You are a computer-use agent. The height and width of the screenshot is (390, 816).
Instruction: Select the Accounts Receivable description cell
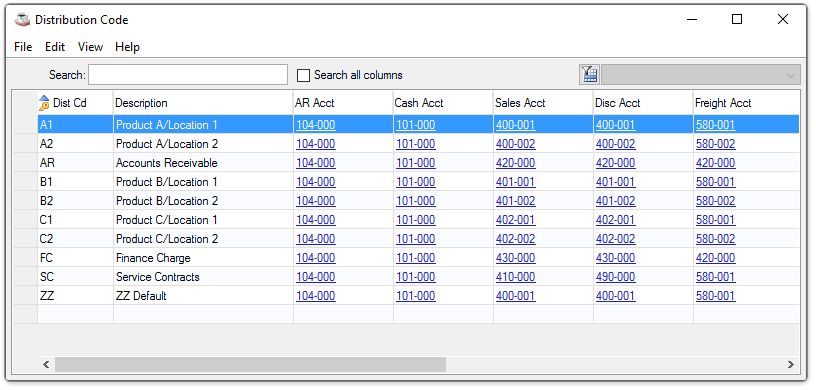coord(203,163)
